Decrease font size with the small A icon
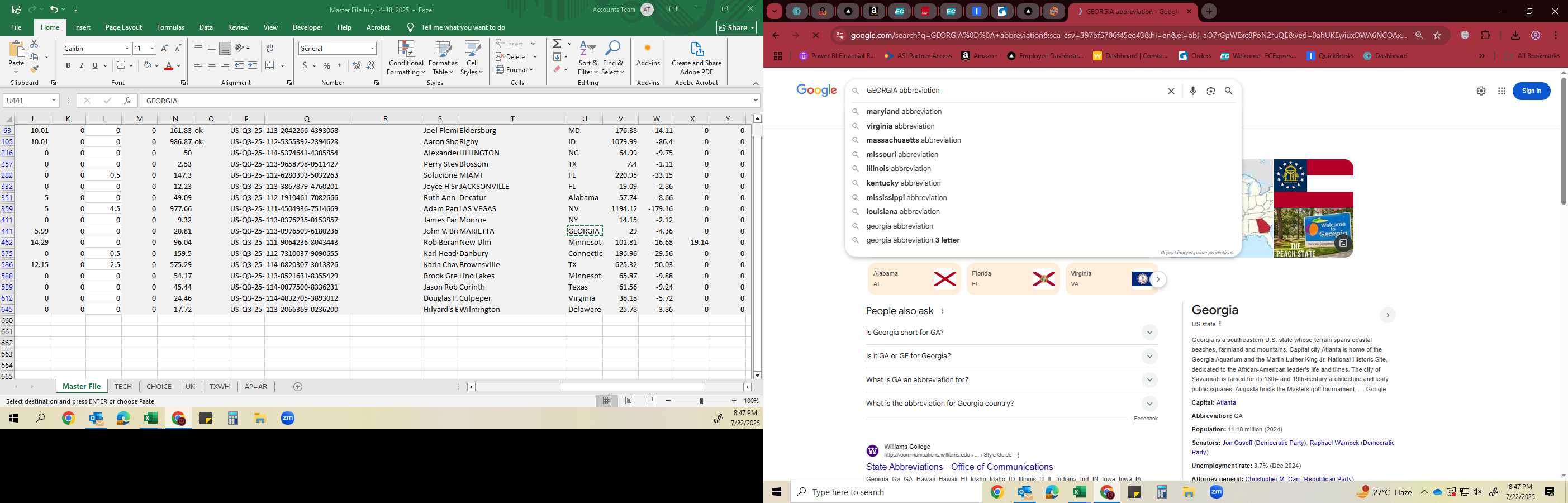 pyautogui.click(x=178, y=48)
